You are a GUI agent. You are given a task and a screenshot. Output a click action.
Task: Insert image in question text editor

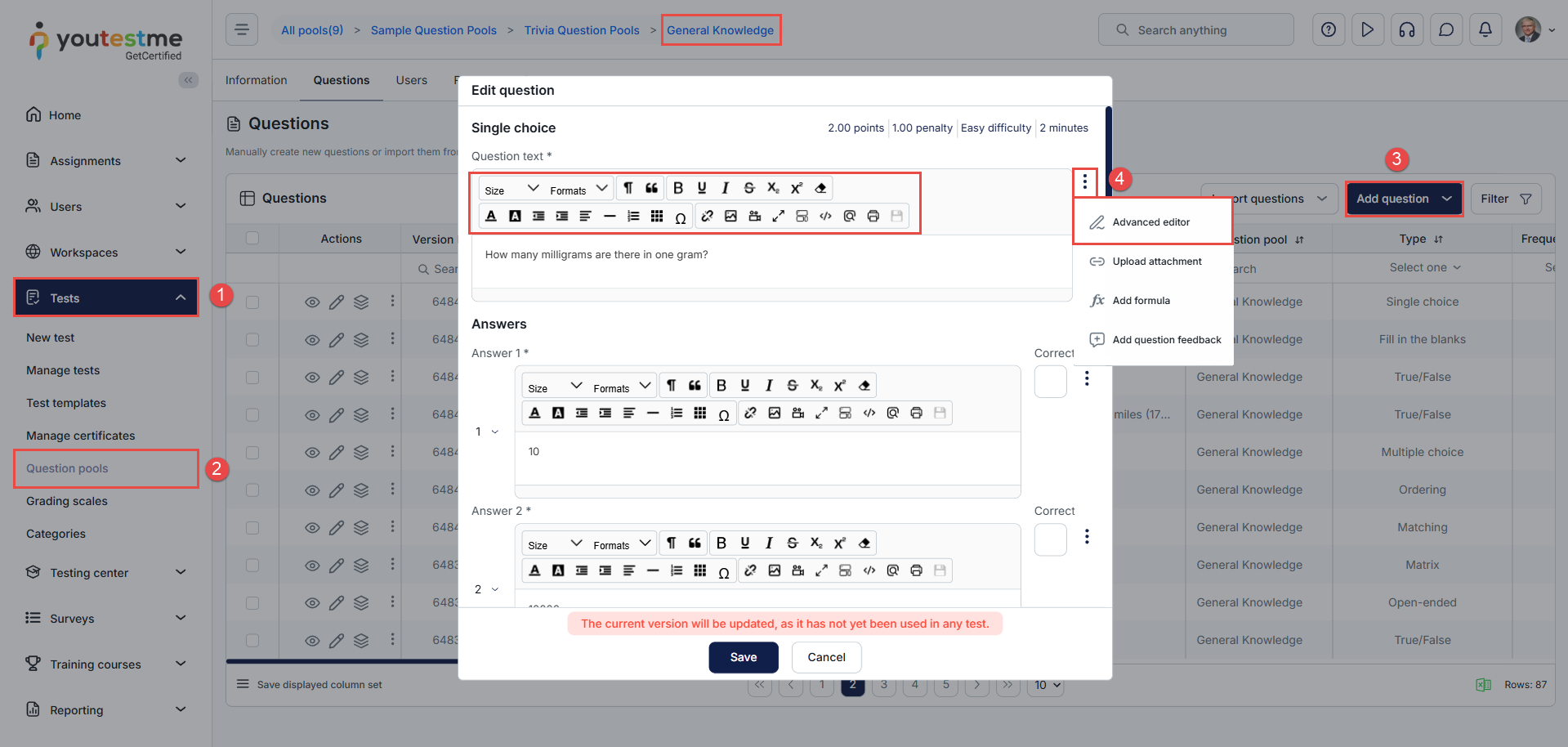click(730, 217)
